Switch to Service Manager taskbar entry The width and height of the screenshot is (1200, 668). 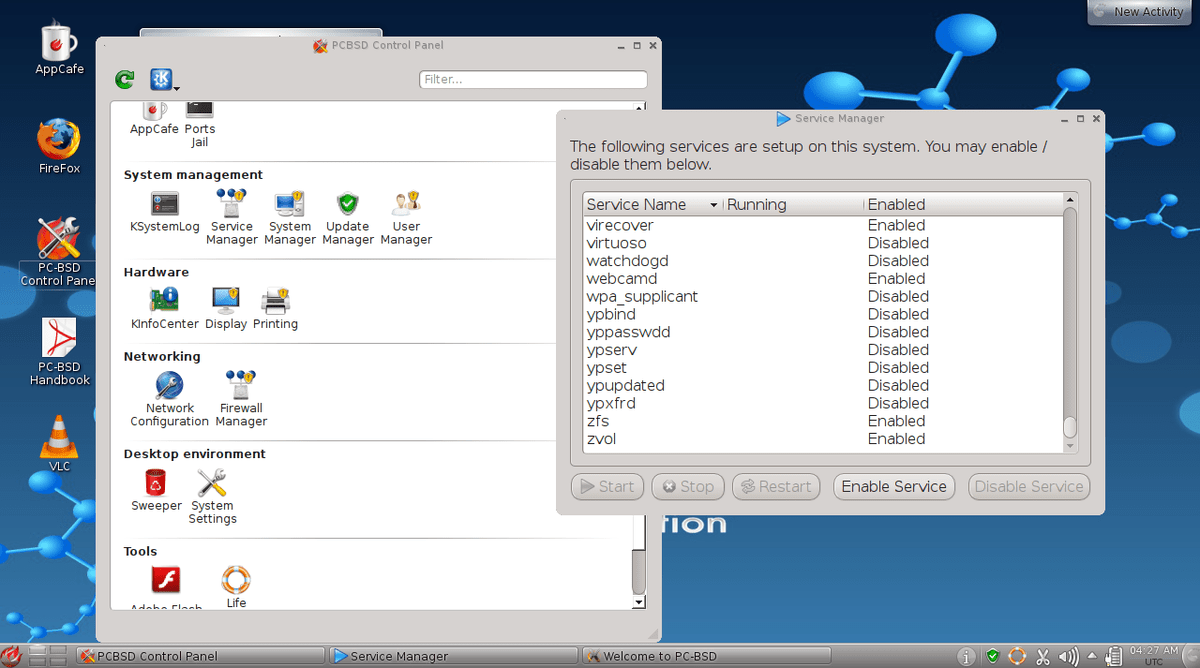click(452, 656)
